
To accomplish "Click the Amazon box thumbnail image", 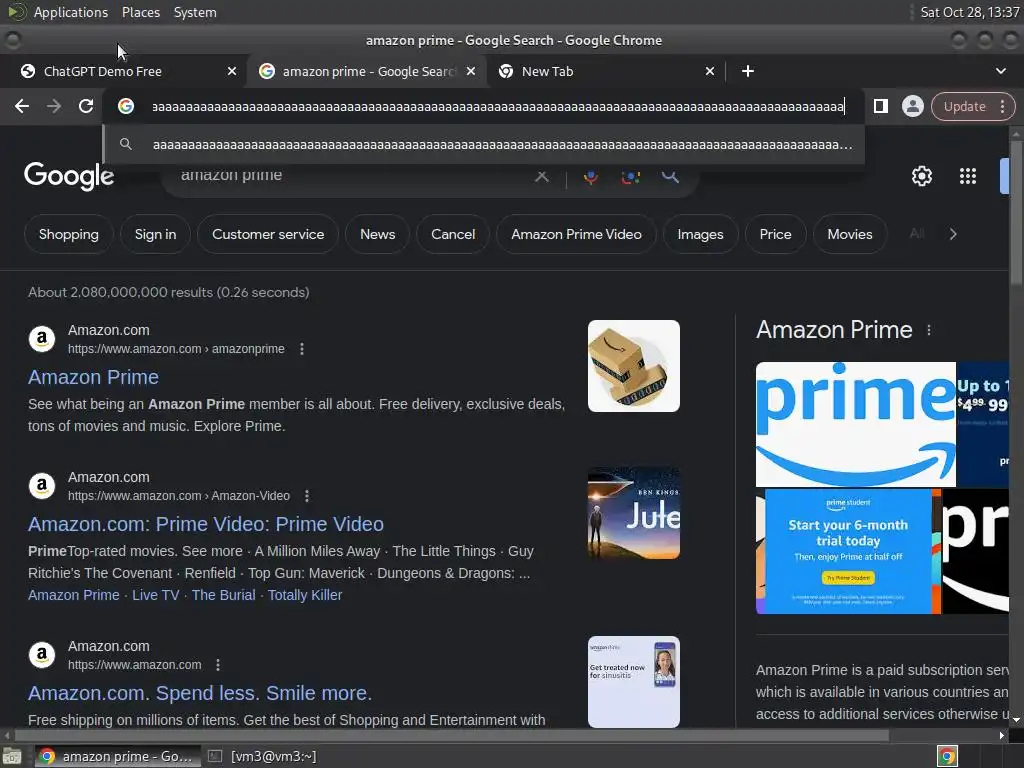I will click(x=633, y=366).
